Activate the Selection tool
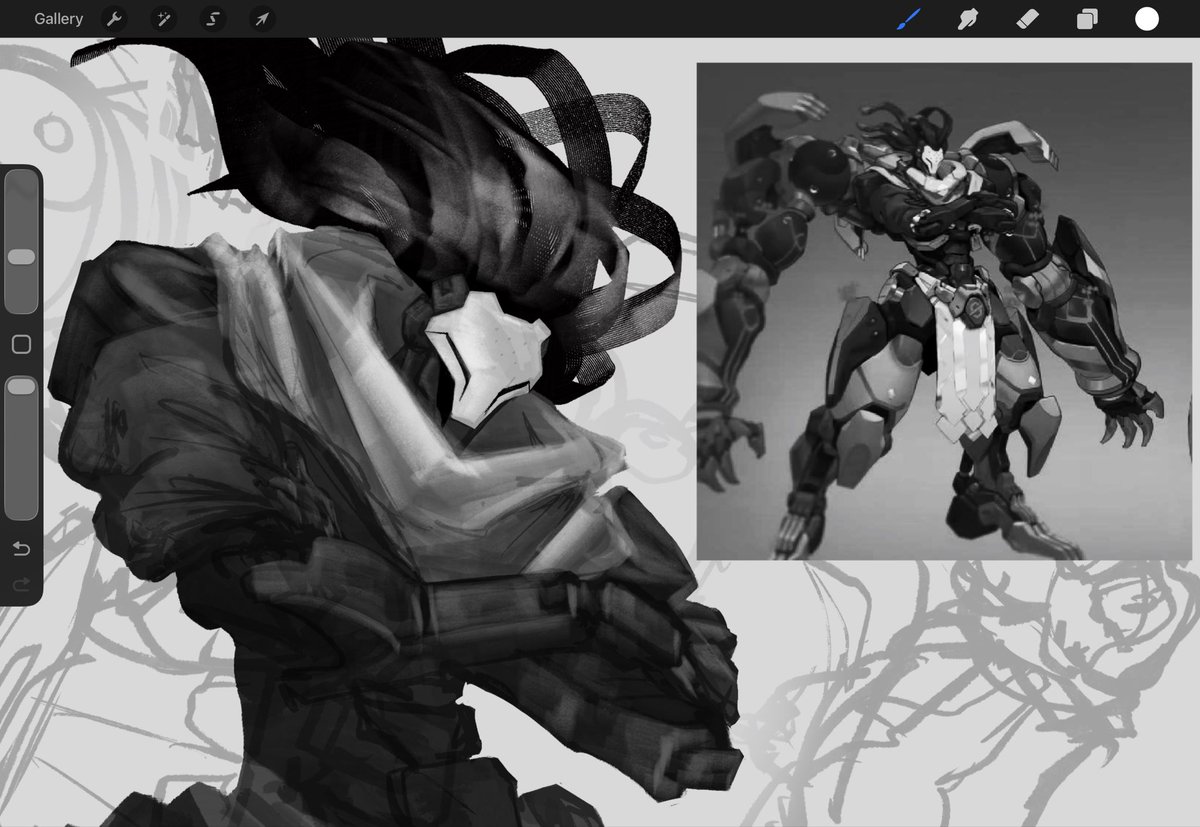Image resolution: width=1200 pixels, height=827 pixels. 212,19
